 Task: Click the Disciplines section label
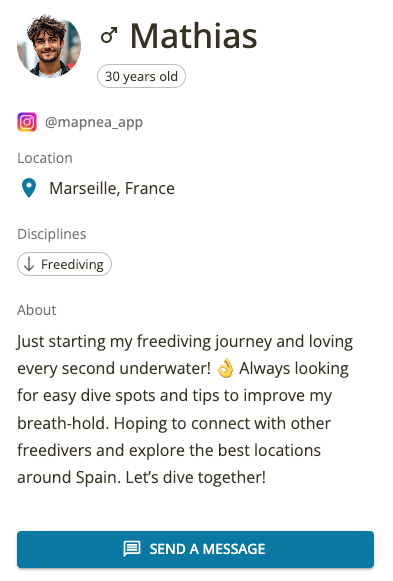tap(51, 234)
